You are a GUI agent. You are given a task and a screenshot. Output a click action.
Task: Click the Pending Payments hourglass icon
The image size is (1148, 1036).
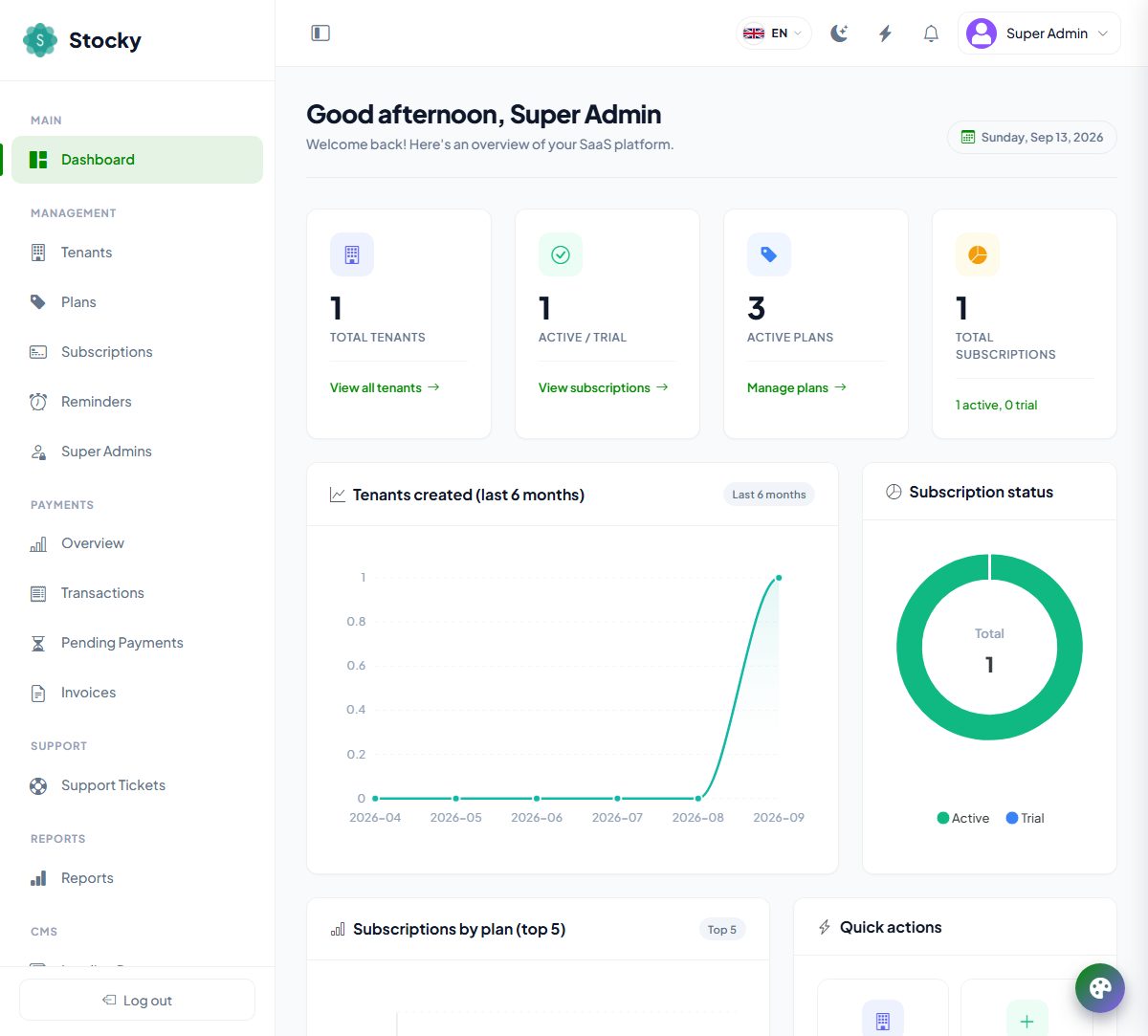38,644
